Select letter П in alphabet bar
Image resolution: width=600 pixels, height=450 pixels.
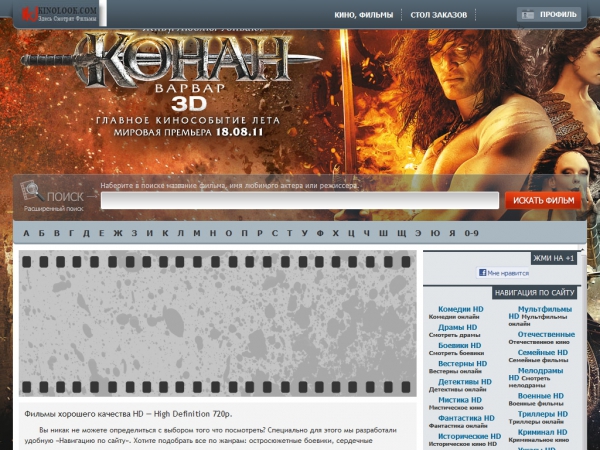244,233
